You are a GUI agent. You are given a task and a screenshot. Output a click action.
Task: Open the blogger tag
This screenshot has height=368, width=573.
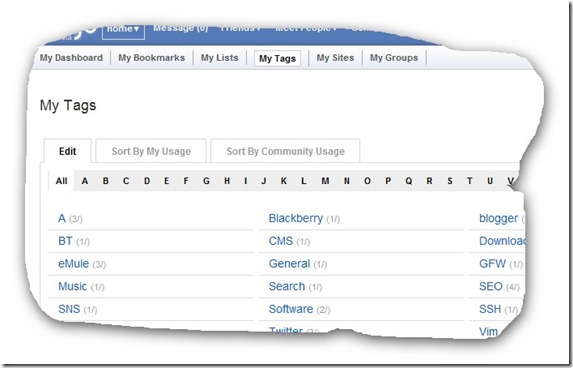[498, 219]
